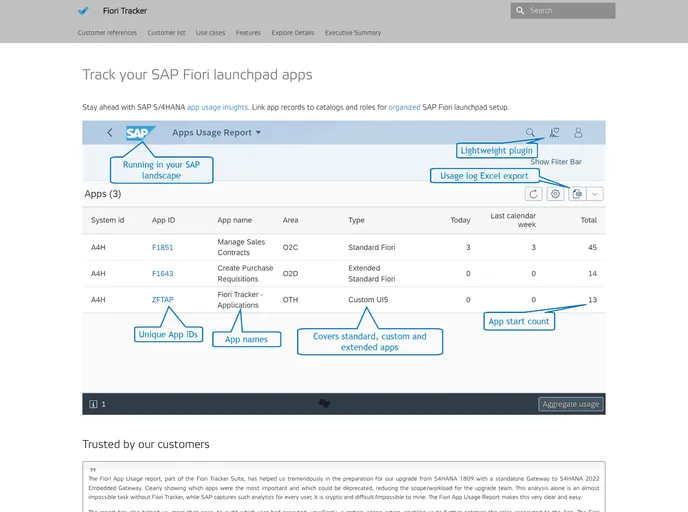Screen dimensions: 688x512
Task: Click the App name column header
Action: pos(234,220)
